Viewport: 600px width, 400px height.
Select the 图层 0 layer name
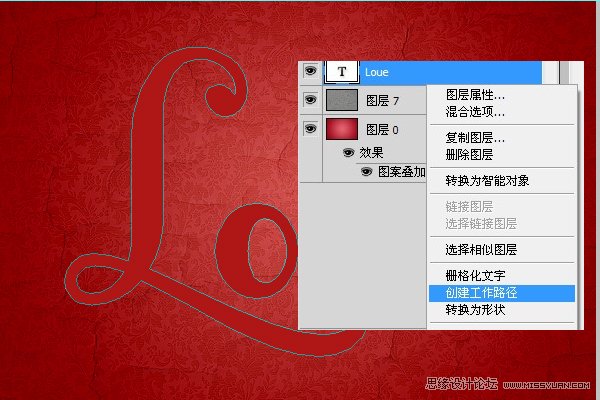click(382, 130)
